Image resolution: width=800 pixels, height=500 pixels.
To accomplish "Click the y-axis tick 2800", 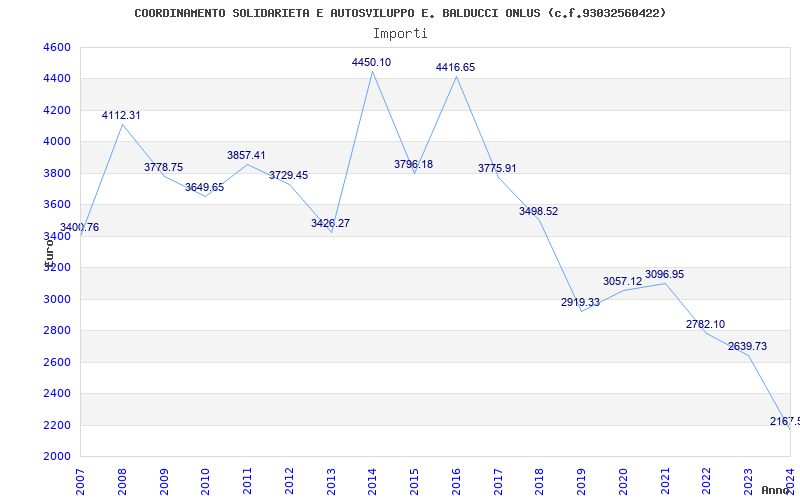I will coord(58,331).
